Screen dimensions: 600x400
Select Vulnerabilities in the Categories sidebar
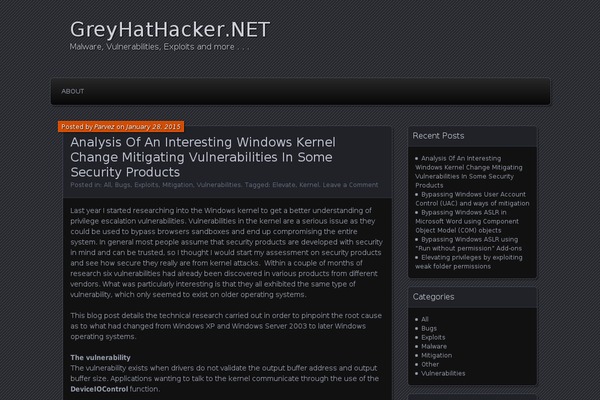[x=443, y=373]
